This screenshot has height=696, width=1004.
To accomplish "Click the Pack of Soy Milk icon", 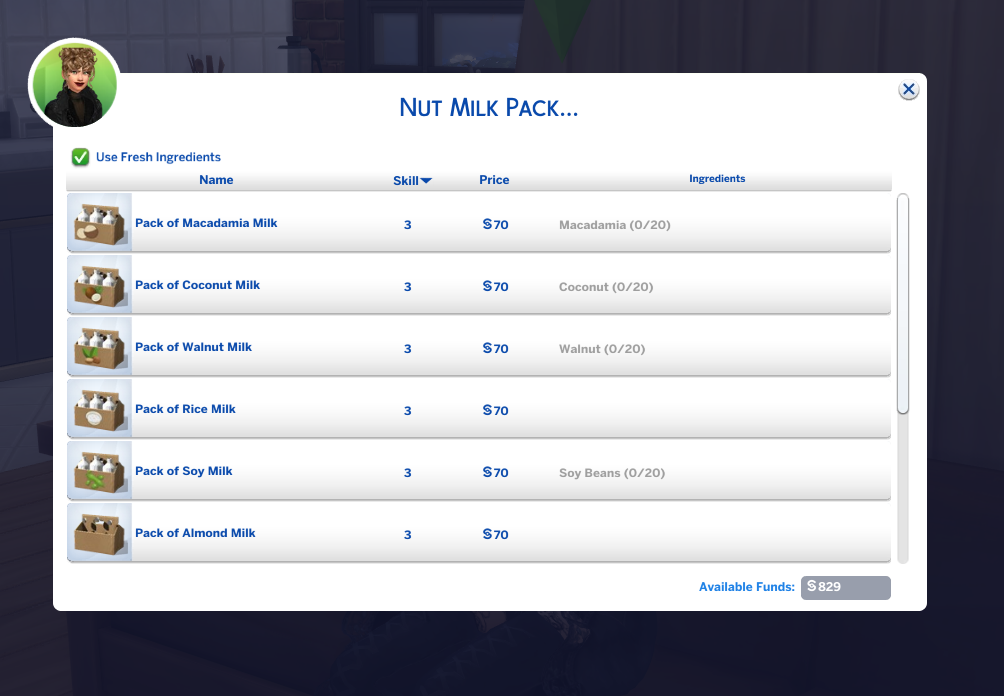I will click(x=99, y=470).
